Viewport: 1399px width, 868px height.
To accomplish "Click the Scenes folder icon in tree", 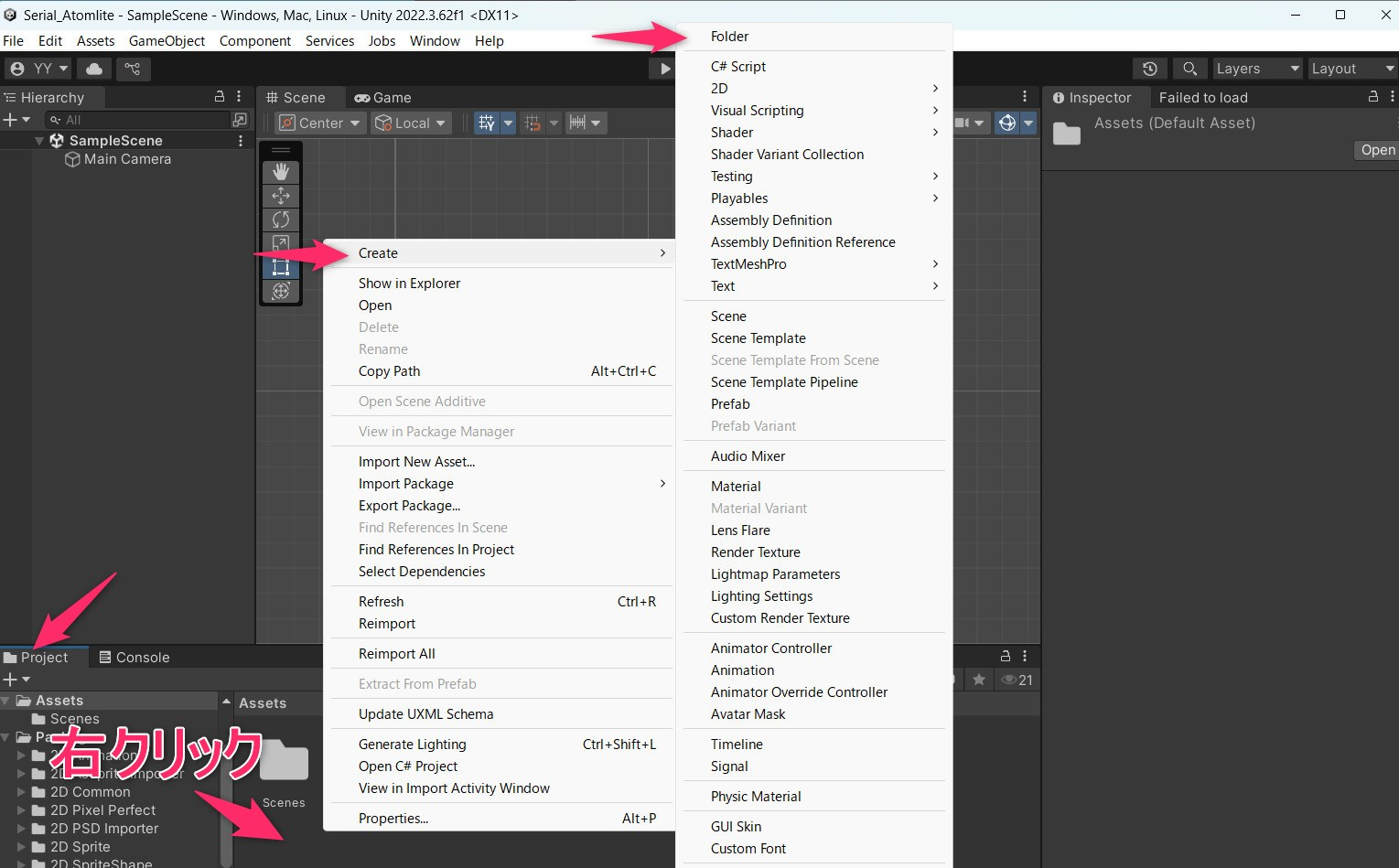I will click(x=38, y=719).
